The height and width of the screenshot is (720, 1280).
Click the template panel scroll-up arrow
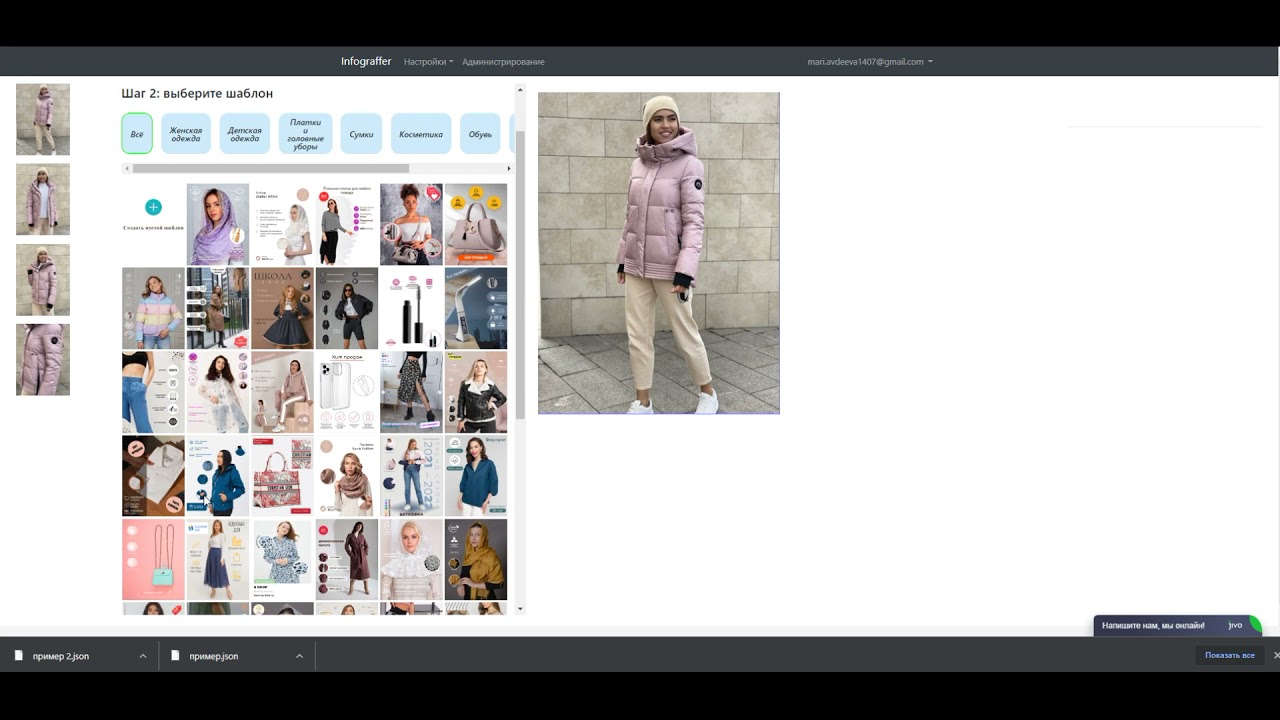click(520, 91)
